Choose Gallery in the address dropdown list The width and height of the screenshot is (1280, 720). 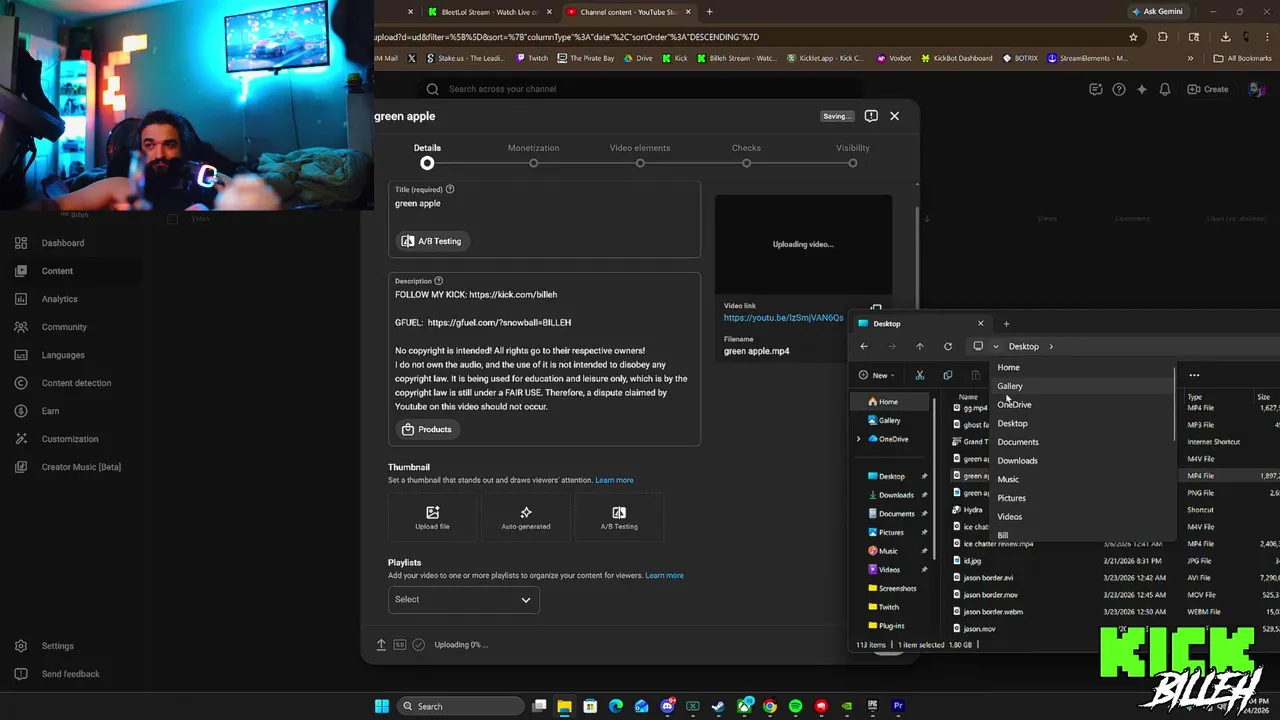pos(1083,386)
